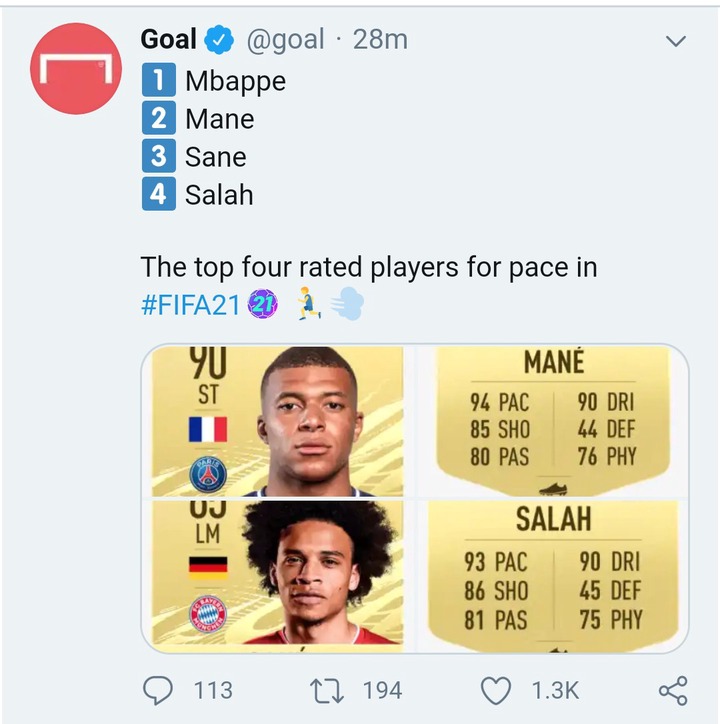
Task: Open the @goal handle link
Action: click(x=285, y=40)
